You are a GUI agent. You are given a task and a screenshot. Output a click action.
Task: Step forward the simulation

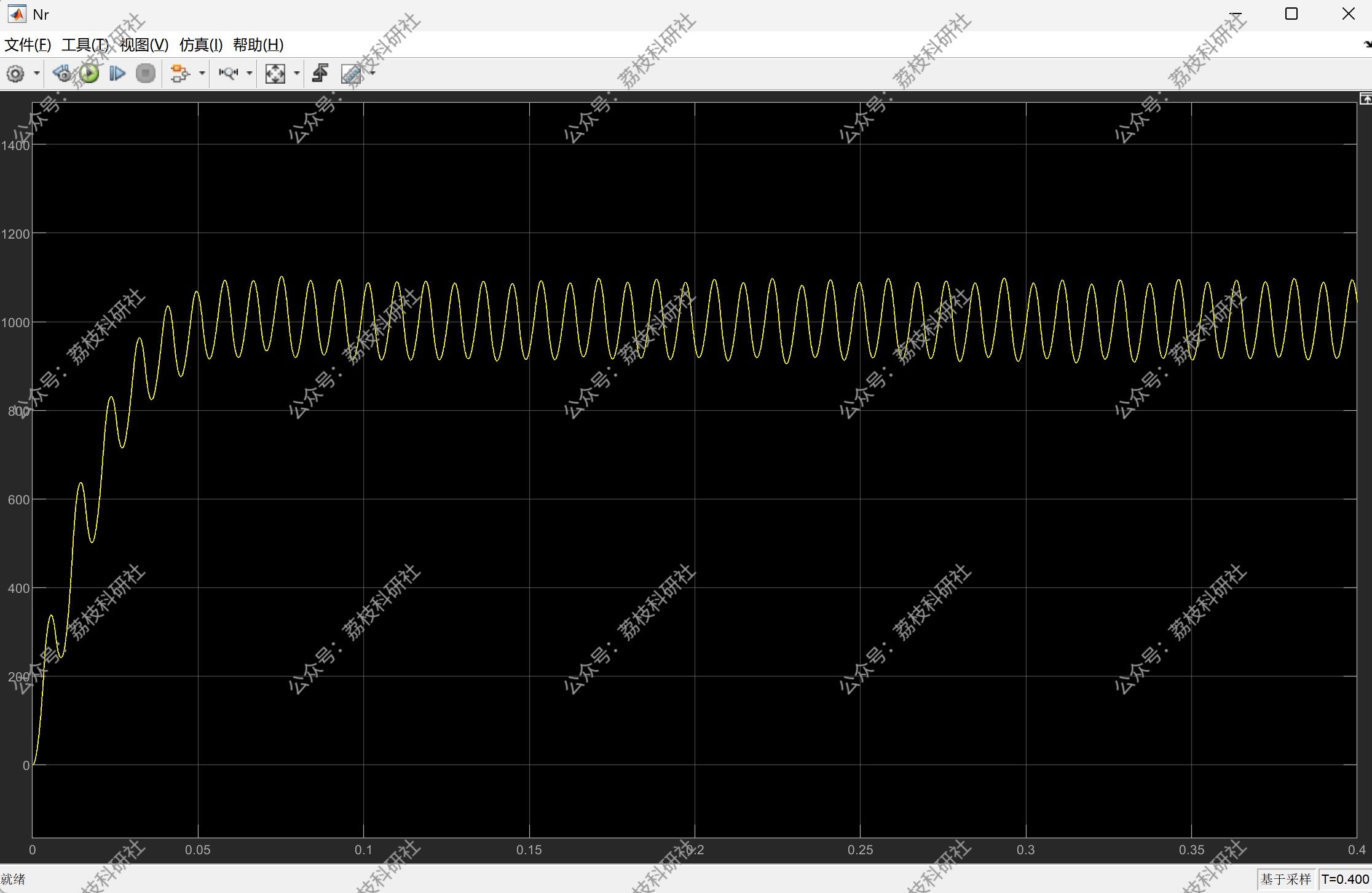[x=117, y=74]
